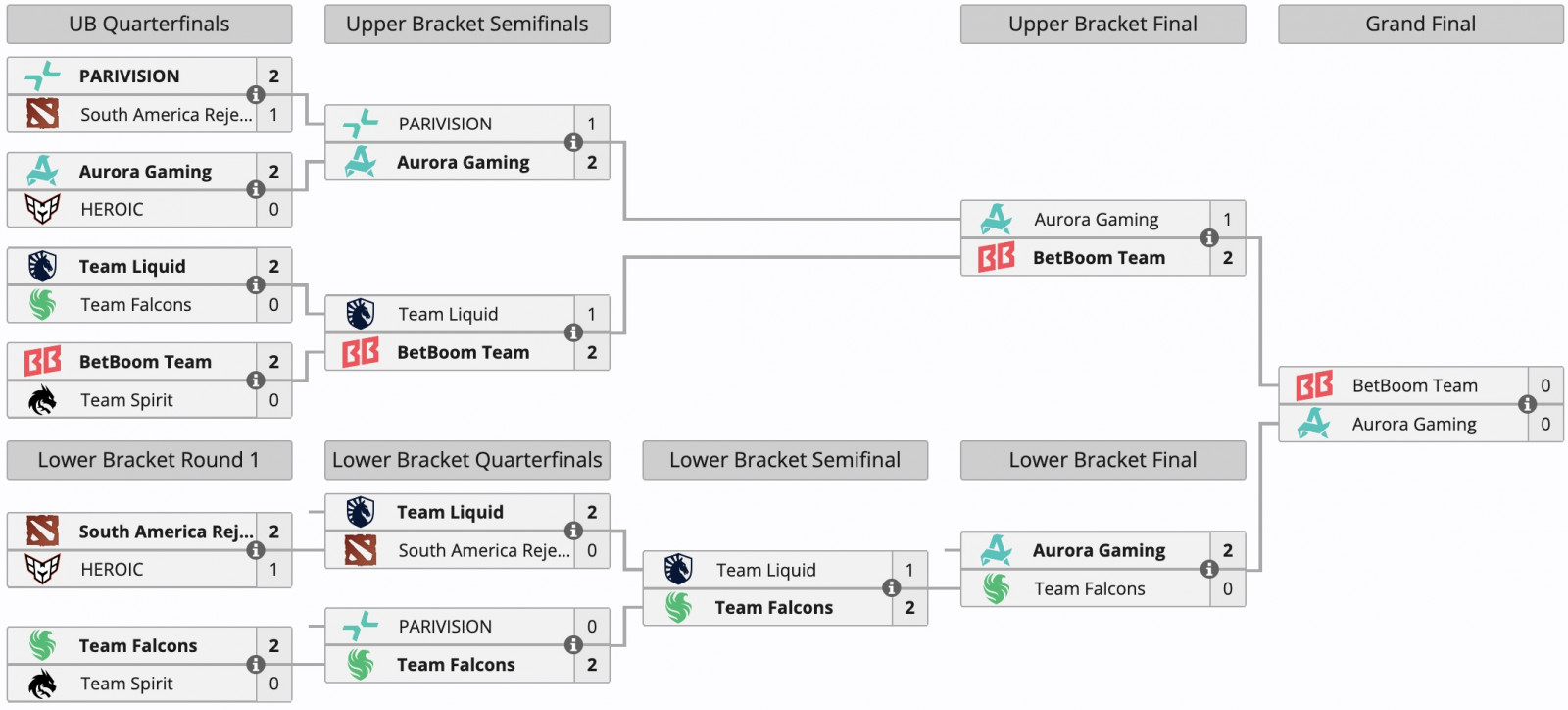Open match info for PARIVISION versus South America Rejects quarterfinal
The image size is (1568, 710).
[256, 95]
